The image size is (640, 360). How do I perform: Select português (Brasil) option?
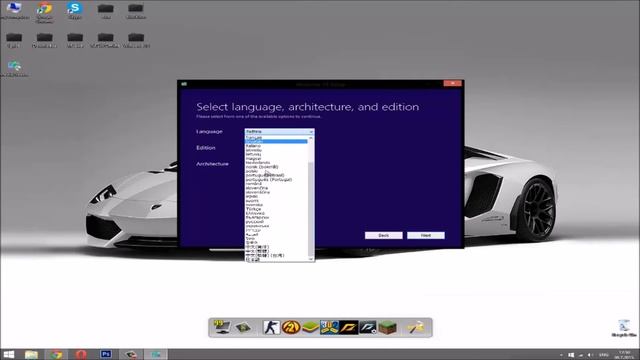276,175
